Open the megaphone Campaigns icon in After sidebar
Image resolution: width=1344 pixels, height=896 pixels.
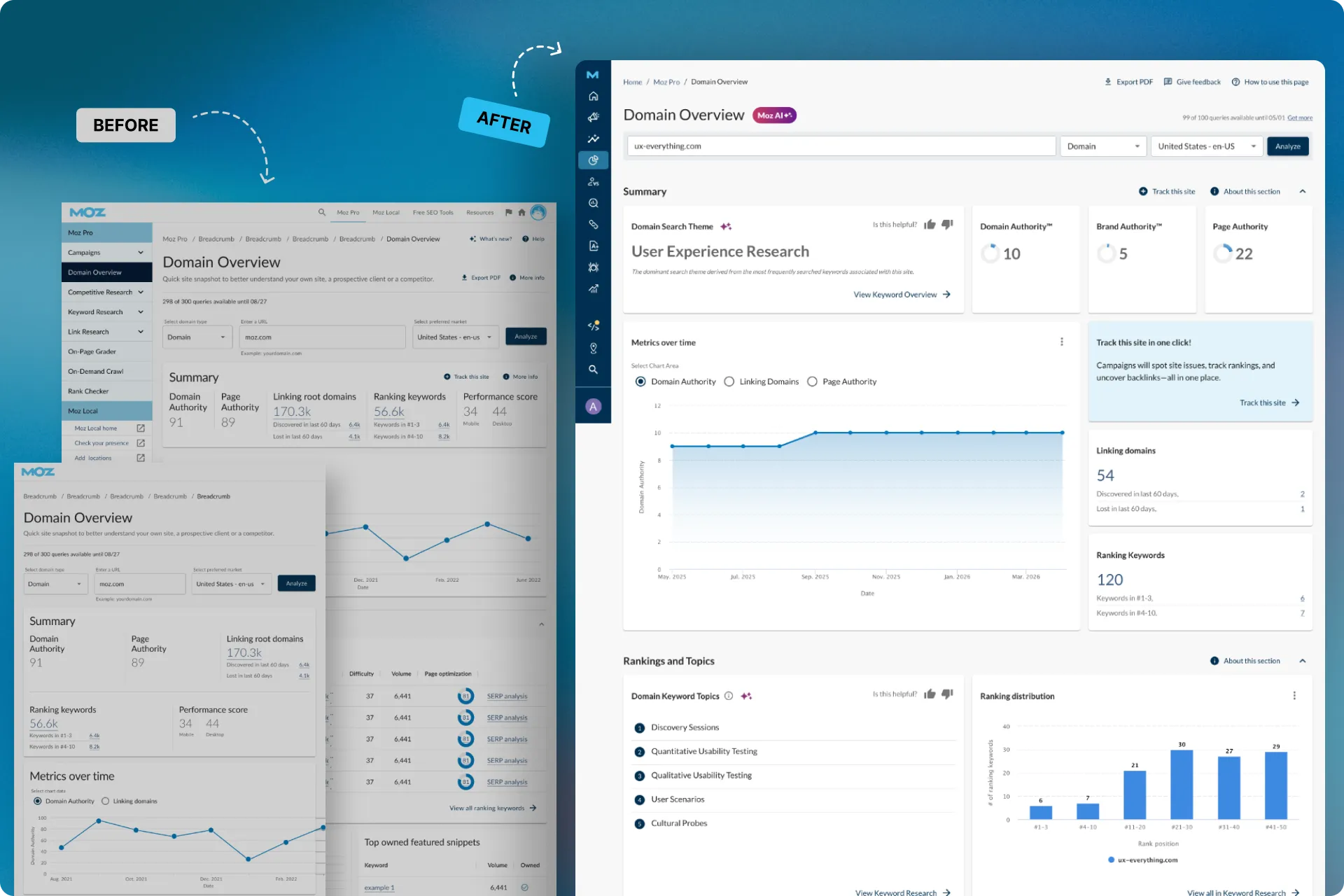click(x=593, y=117)
